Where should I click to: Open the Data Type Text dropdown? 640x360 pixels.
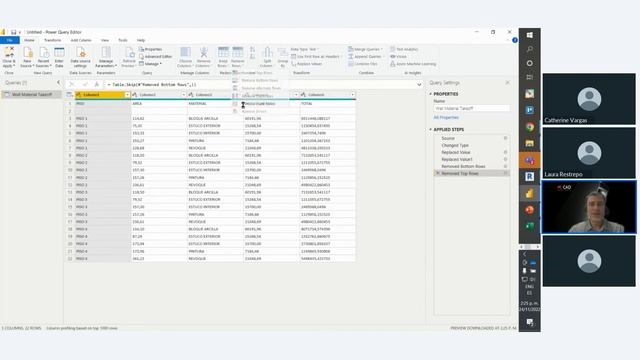point(305,49)
